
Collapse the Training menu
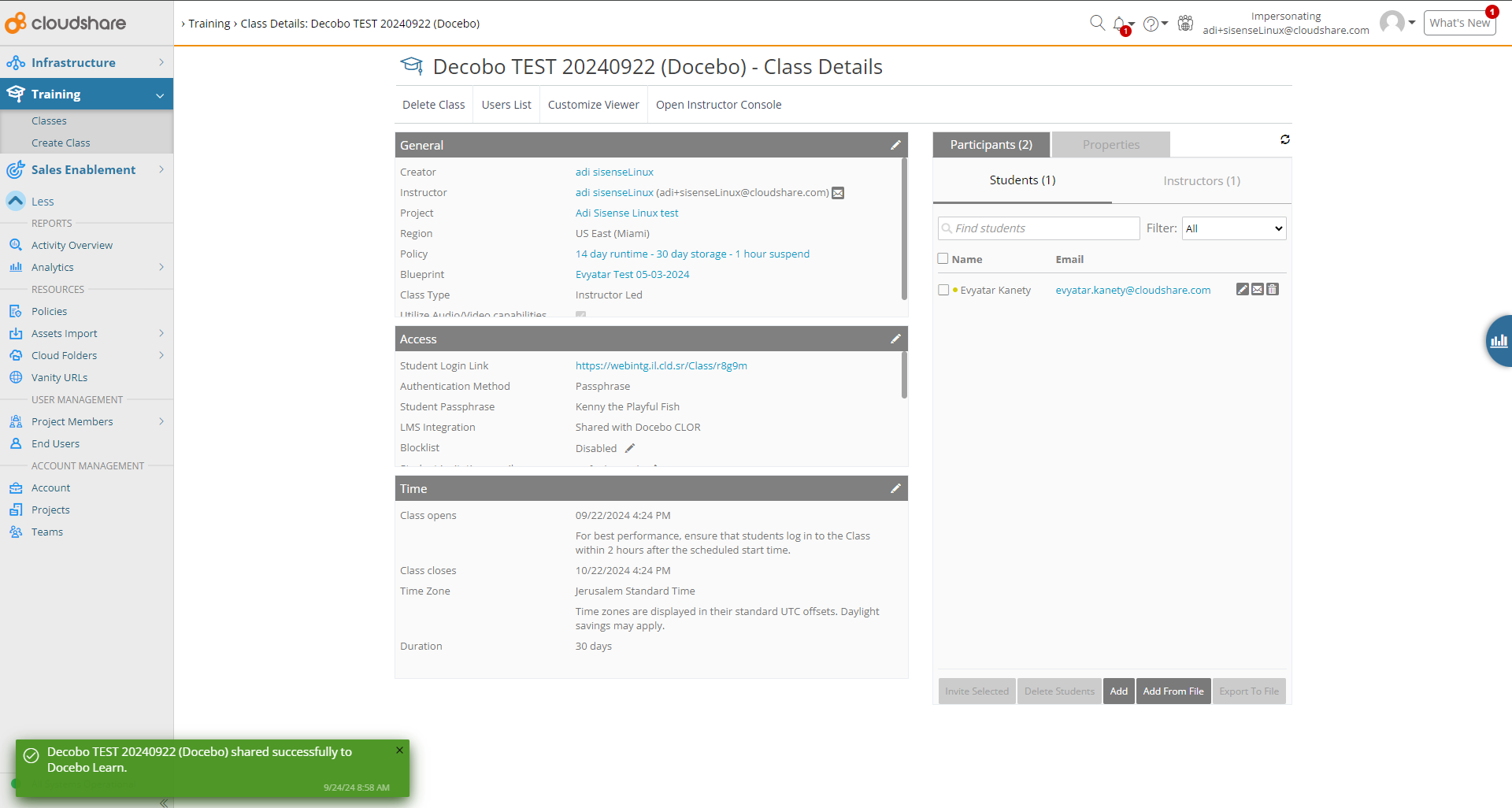(x=87, y=94)
